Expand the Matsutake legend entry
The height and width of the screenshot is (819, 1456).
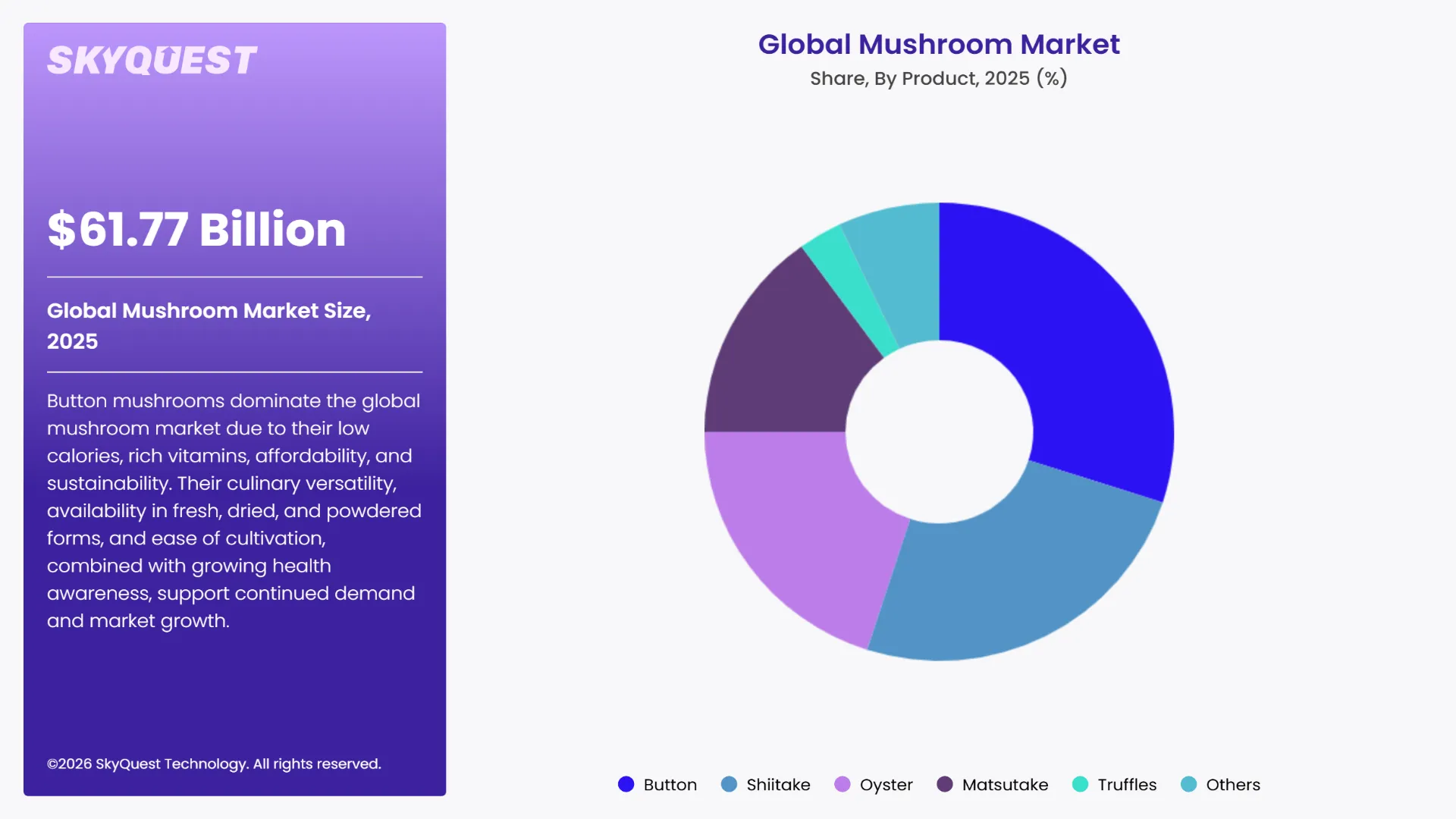point(1005,785)
